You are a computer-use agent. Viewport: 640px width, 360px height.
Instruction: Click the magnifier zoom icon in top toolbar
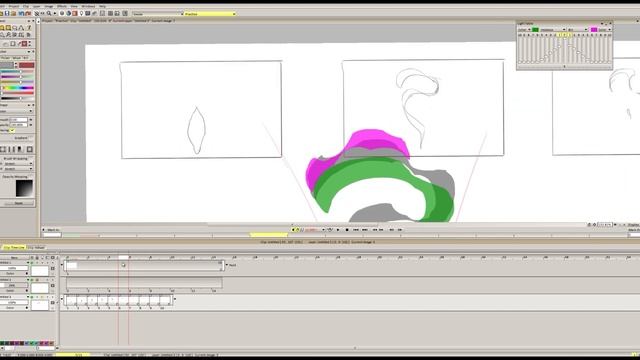(49, 13)
